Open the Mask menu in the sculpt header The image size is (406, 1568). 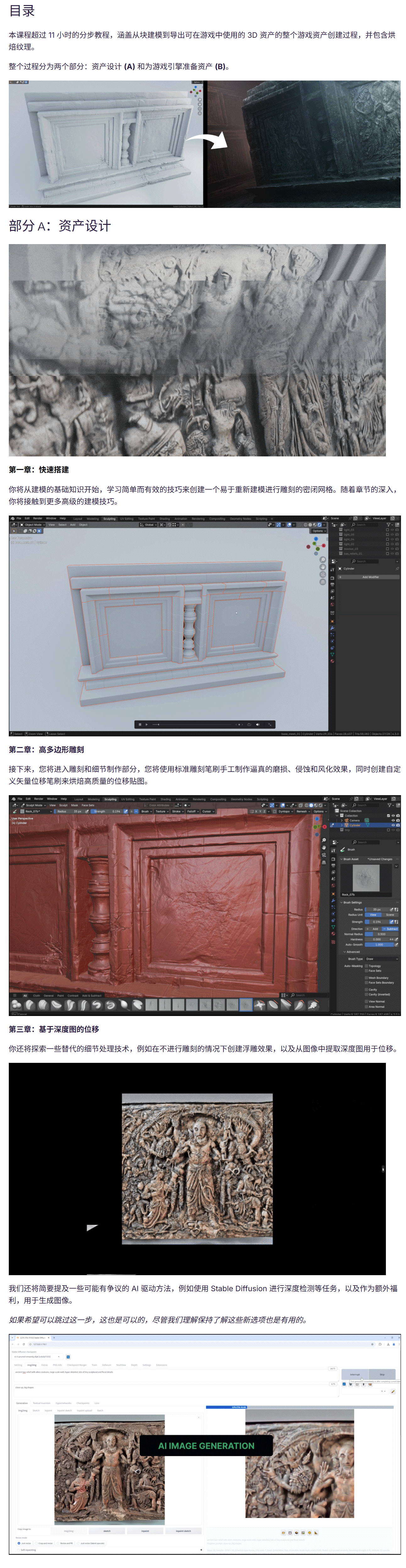[x=75, y=805]
